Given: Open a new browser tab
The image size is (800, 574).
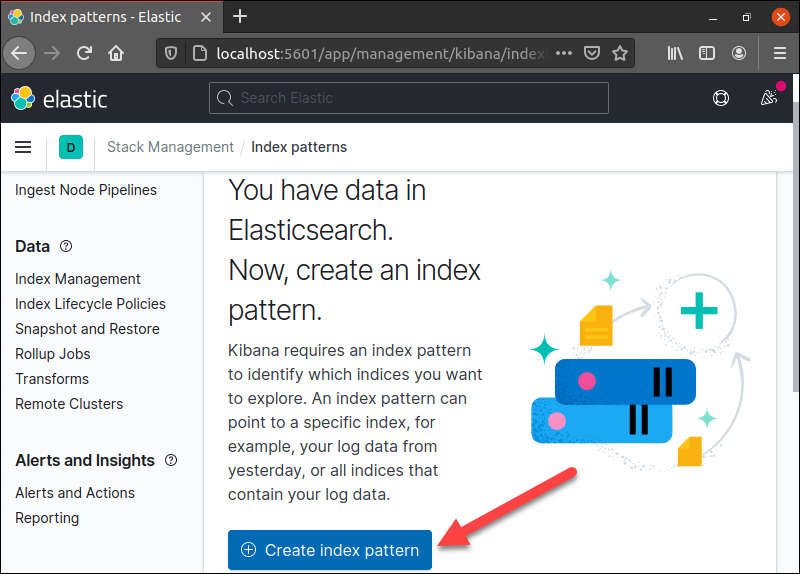Looking at the screenshot, I should [x=240, y=16].
